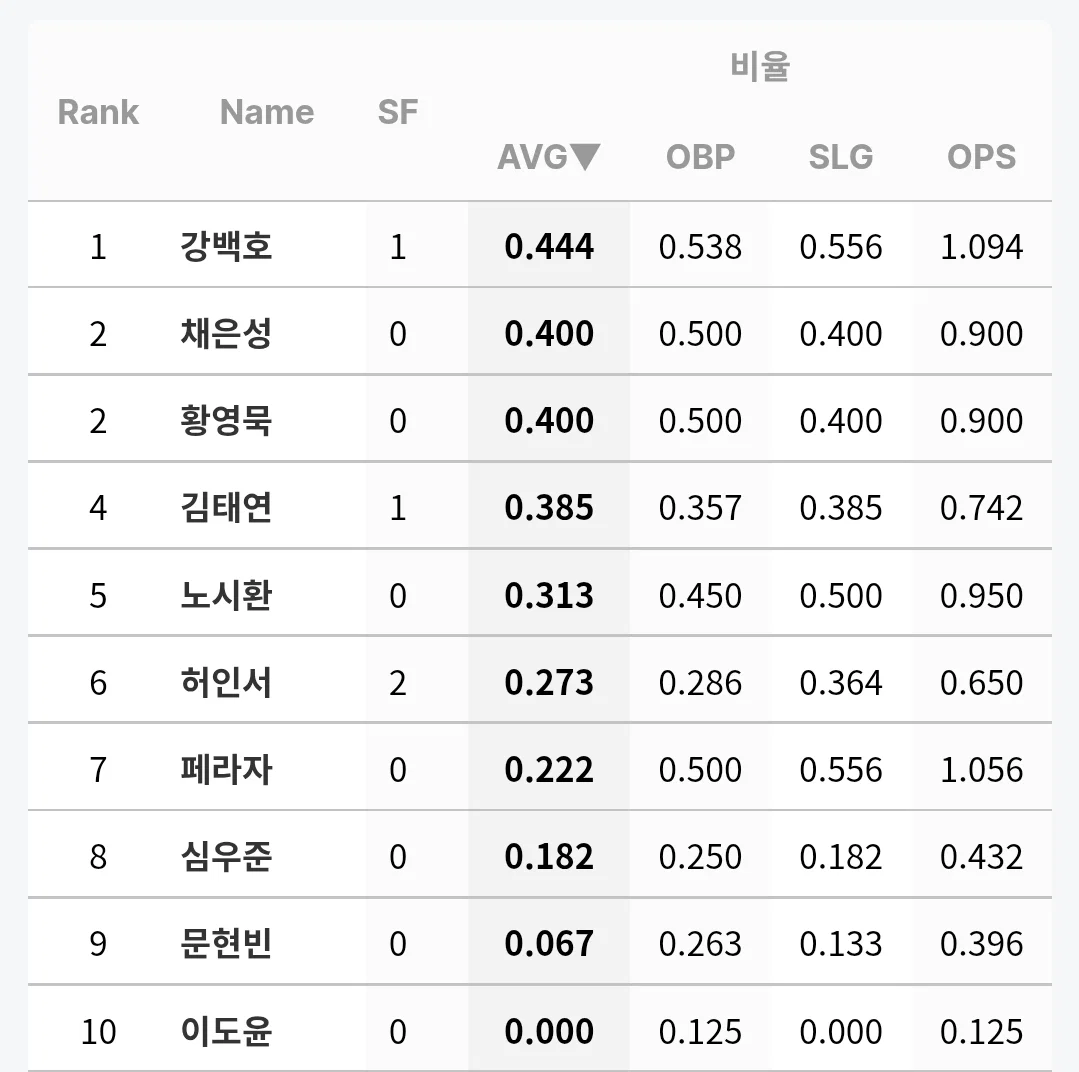
Task: Open player 채은성 profile link
Action: click(x=226, y=334)
